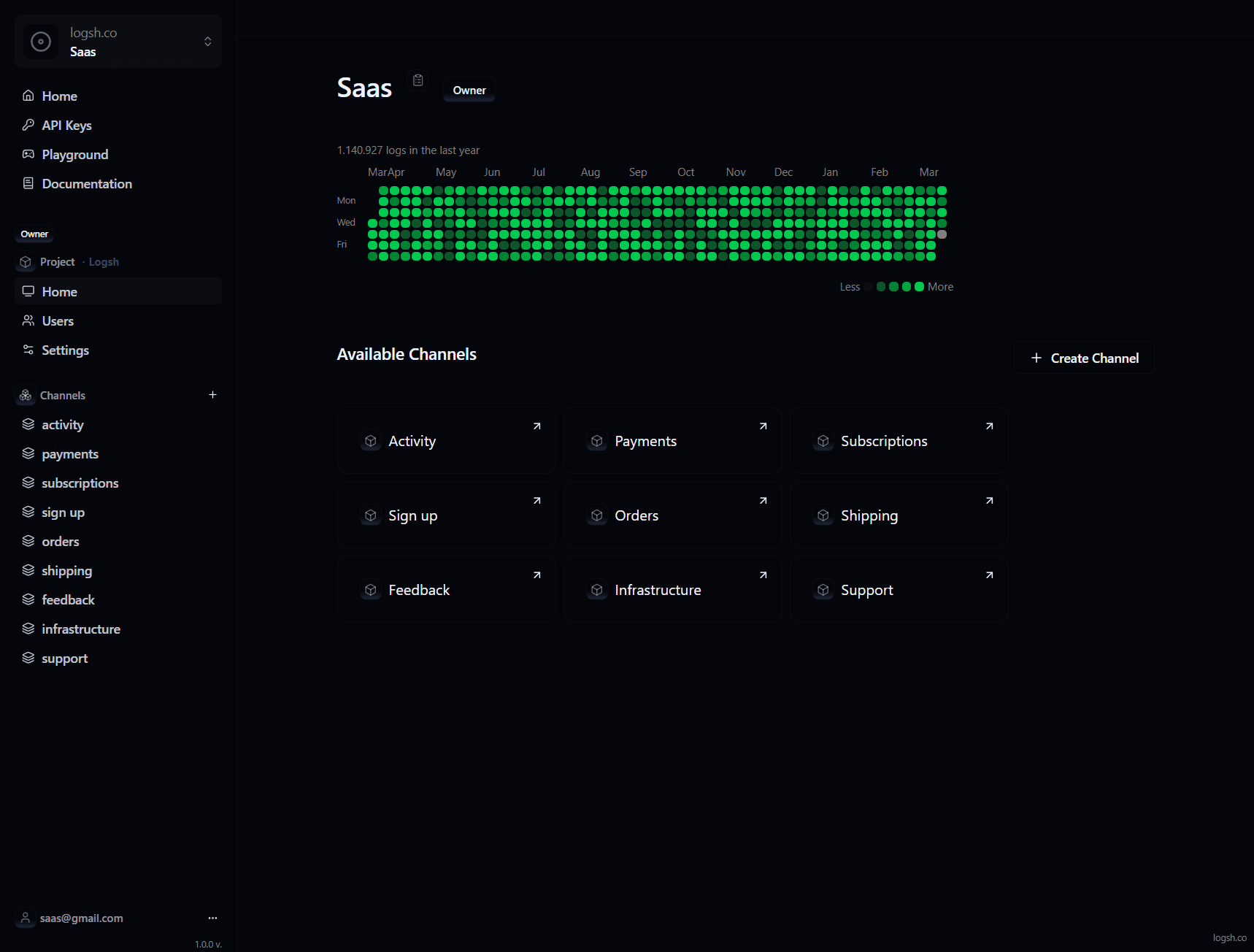Click the Project Logsh cube icon
Image resolution: width=1254 pixels, height=952 pixels.
click(26, 262)
